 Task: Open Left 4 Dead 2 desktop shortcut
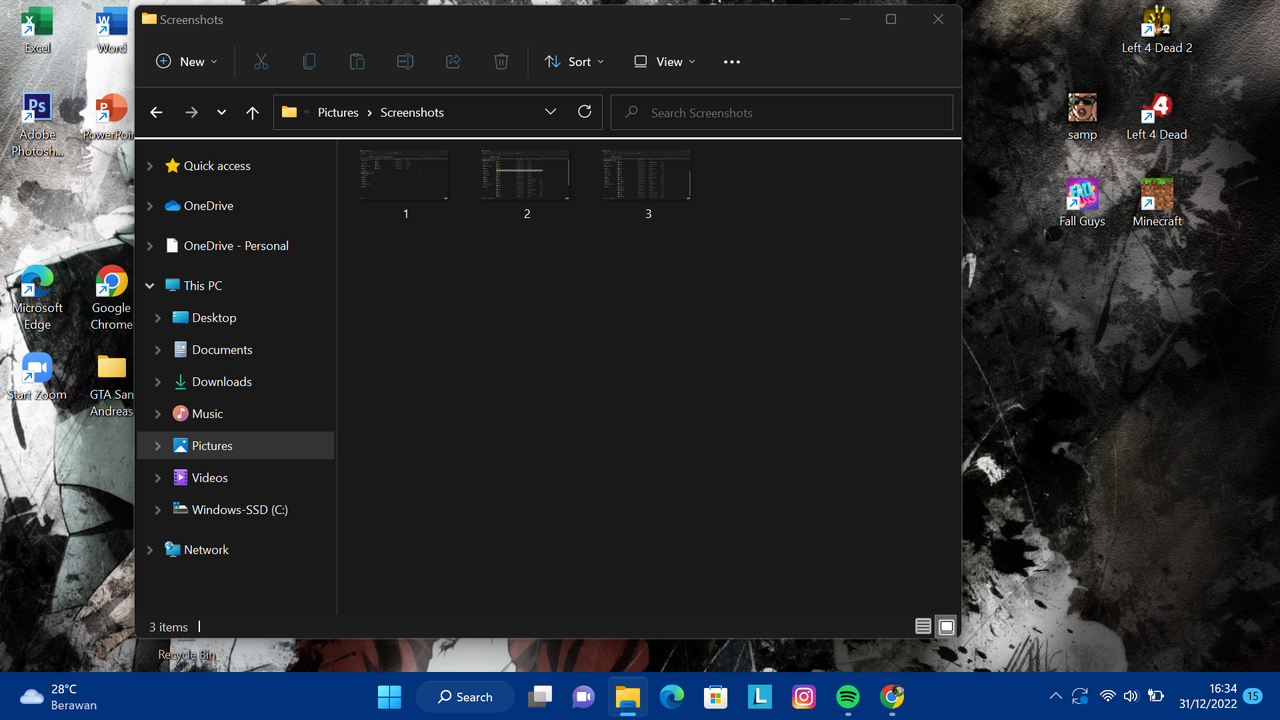pyautogui.click(x=1157, y=30)
